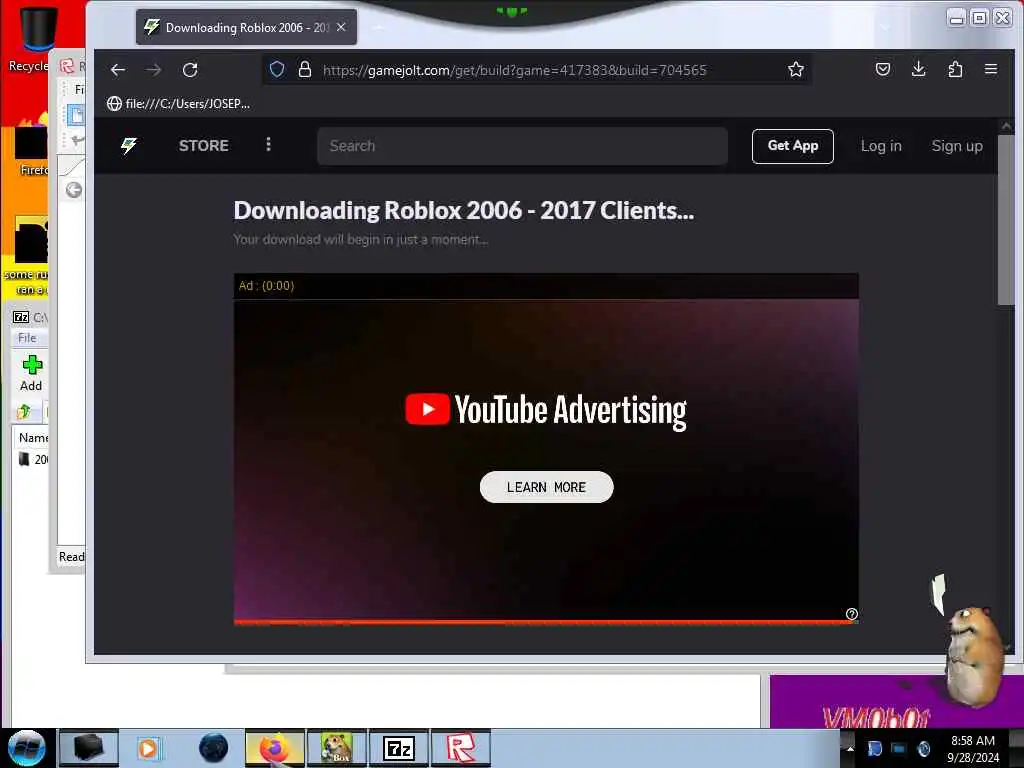Click the network tray icon
This screenshot has height=768, width=1024.
pyautogui.click(x=899, y=748)
